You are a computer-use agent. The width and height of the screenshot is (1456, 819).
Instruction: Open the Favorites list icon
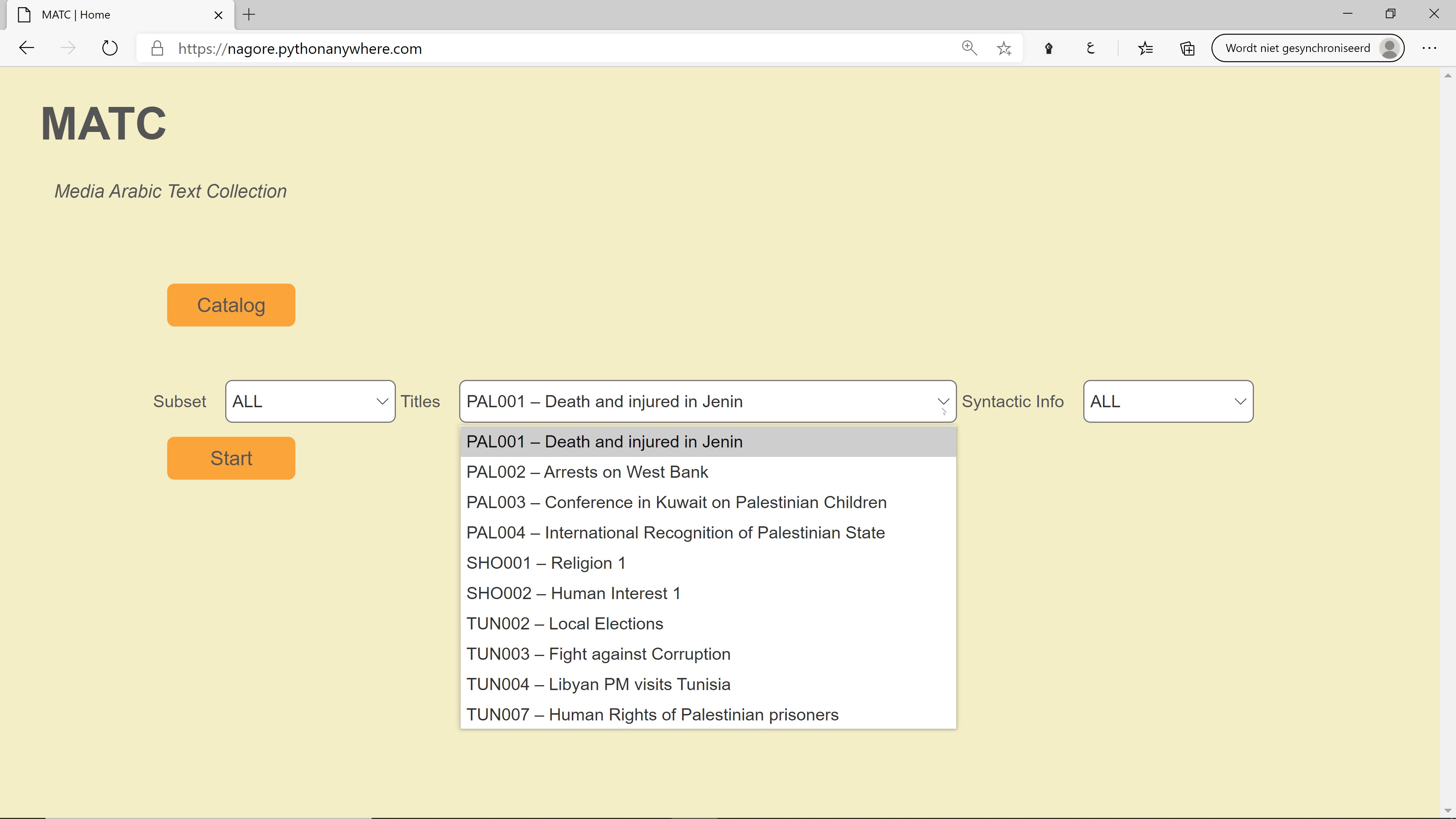1145,48
